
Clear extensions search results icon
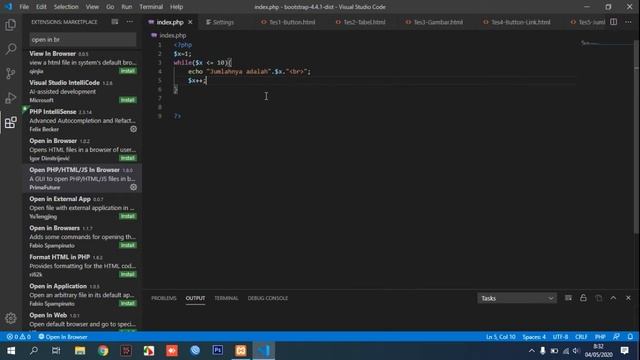coord(115,22)
